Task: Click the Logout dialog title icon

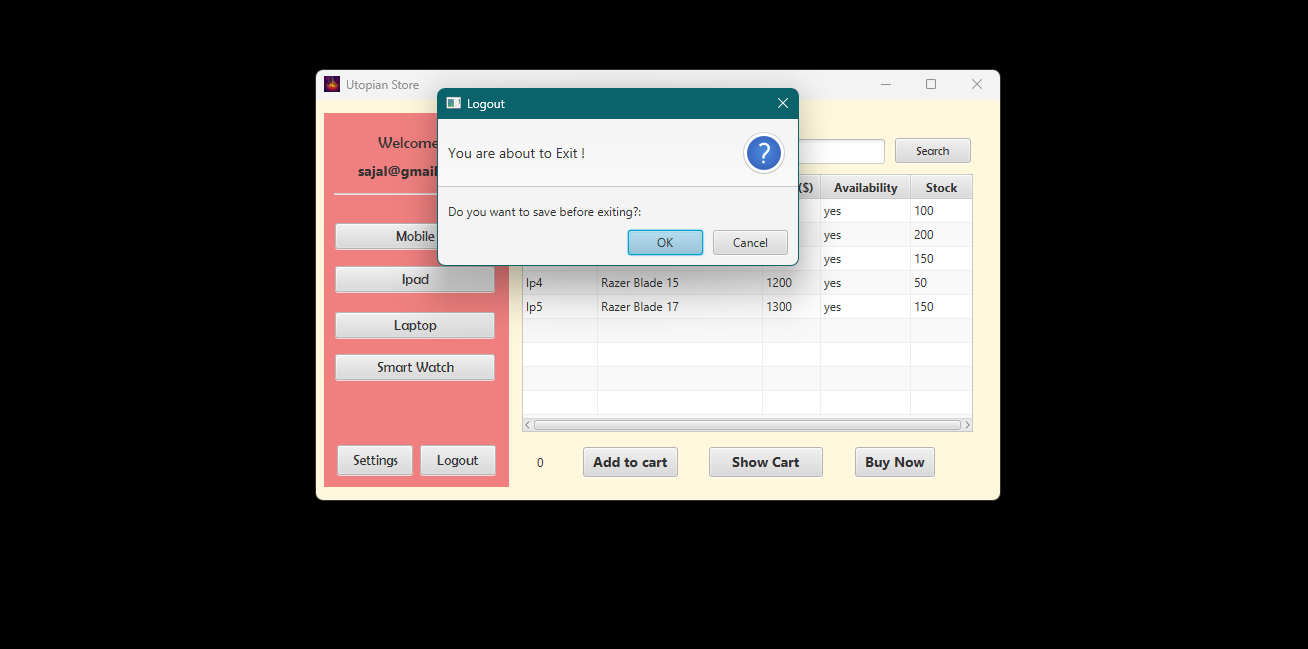Action: 454,103
